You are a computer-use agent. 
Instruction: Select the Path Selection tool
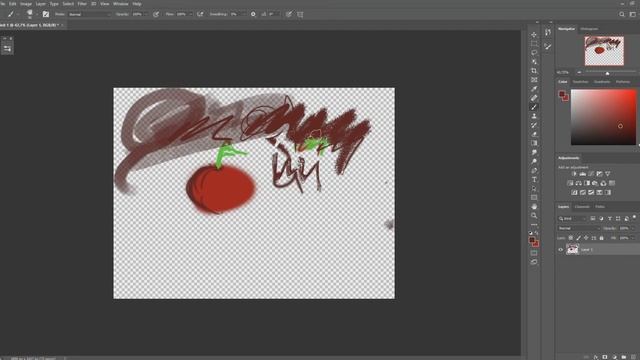tap(534, 189)
